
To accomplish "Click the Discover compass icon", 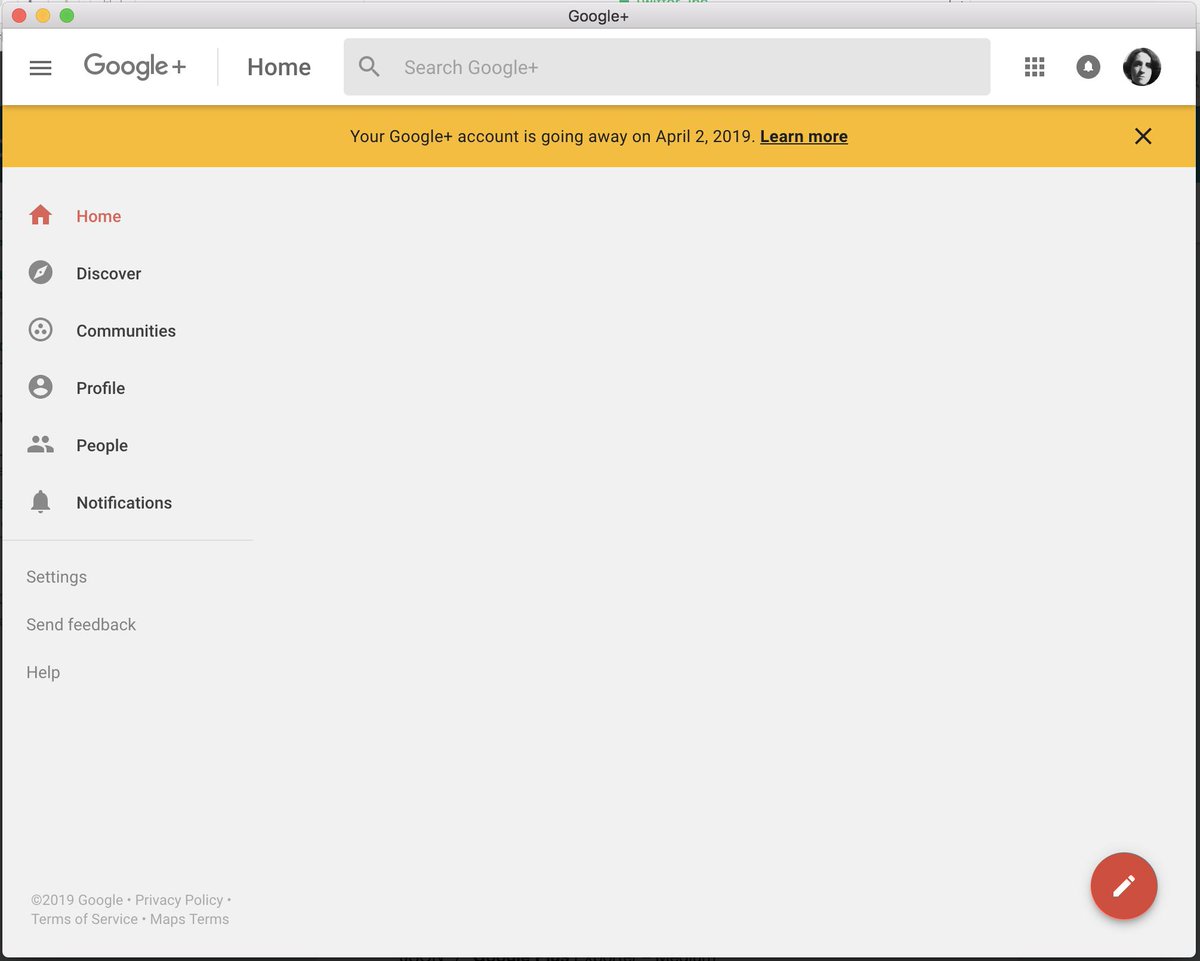I will pyautogui.click(x=40, y=273).
